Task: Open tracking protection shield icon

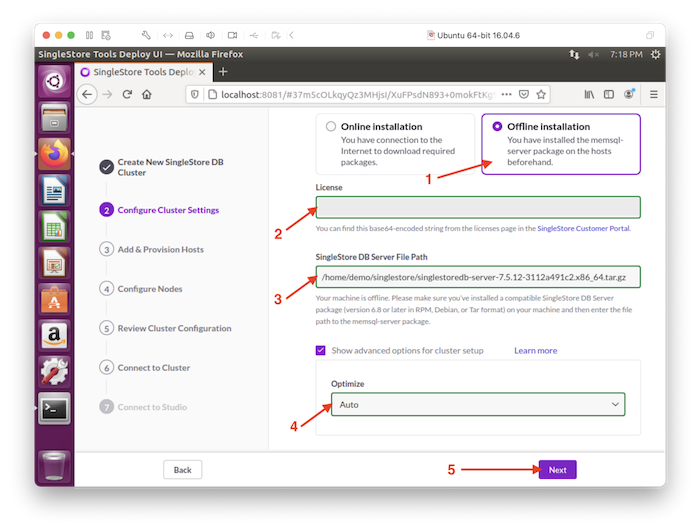Action: pos(195,95)
